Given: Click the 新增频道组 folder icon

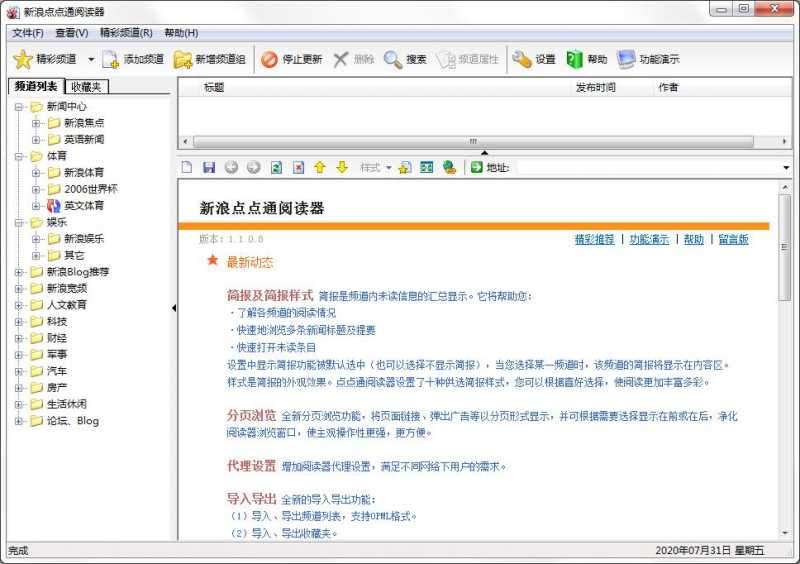Looking at the screenshot, I should 182,59.
